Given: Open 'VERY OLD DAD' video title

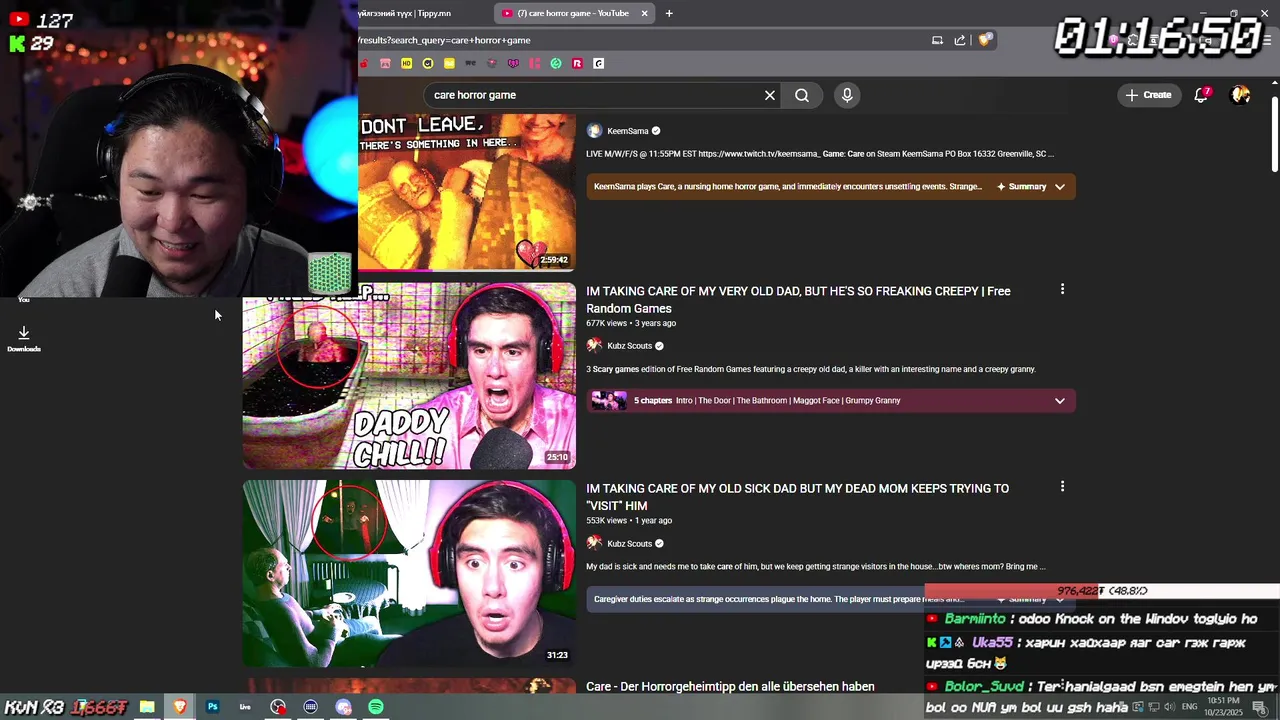Looking at the screenshot, I should [798, 300].
